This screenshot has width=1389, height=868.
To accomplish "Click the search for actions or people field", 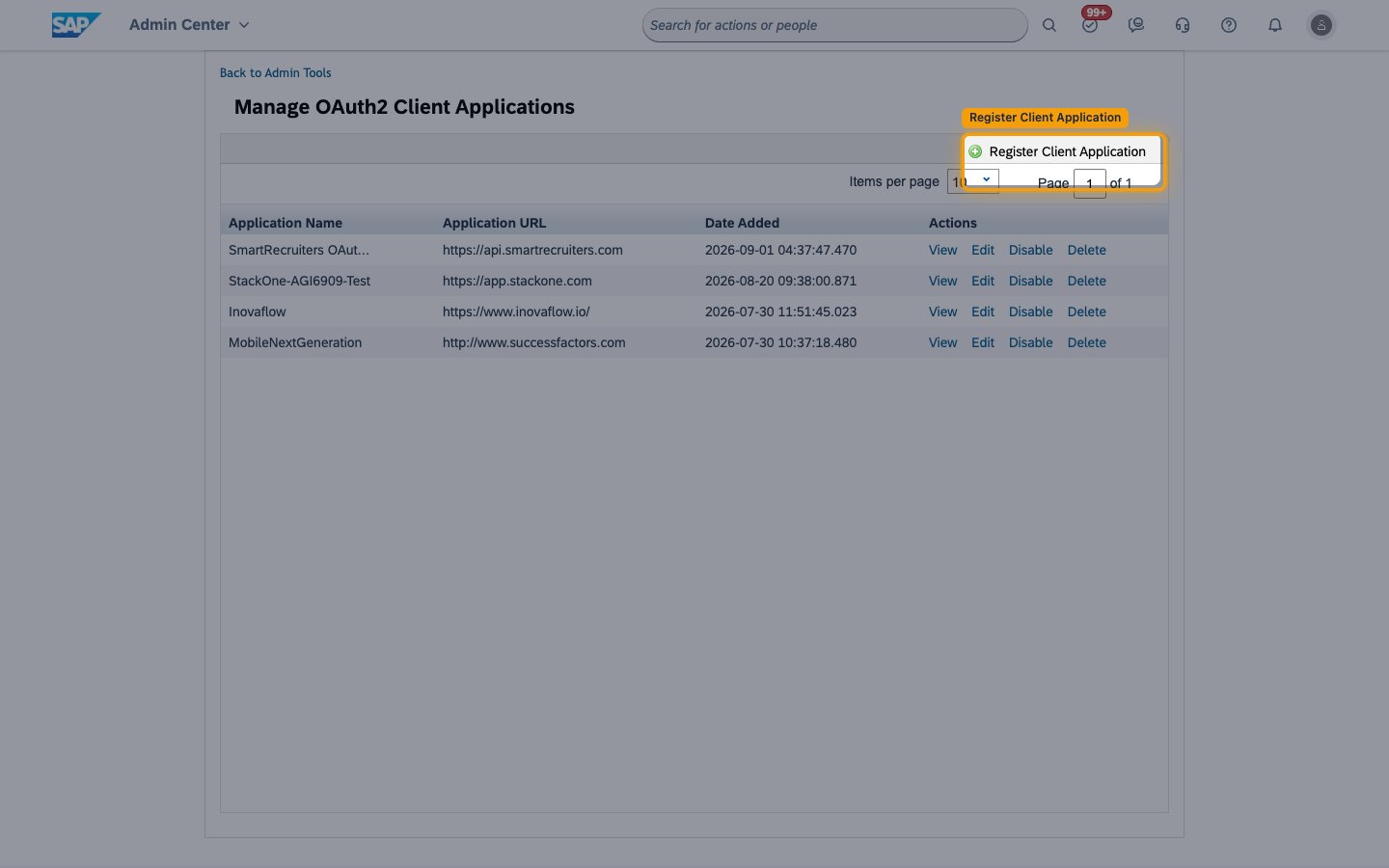I will 835,25.
